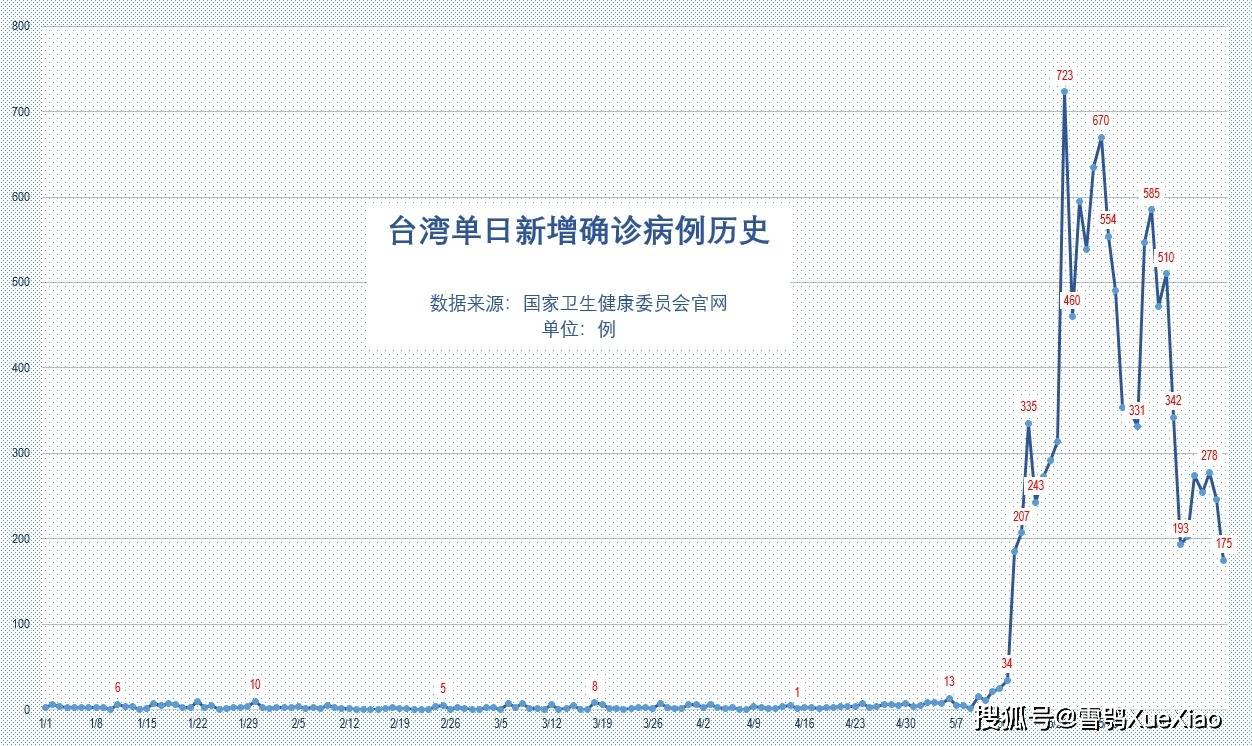Viewport: 1252px width, 746px height.
Task: Click the y-axis value 100
Action: (20, 624)
